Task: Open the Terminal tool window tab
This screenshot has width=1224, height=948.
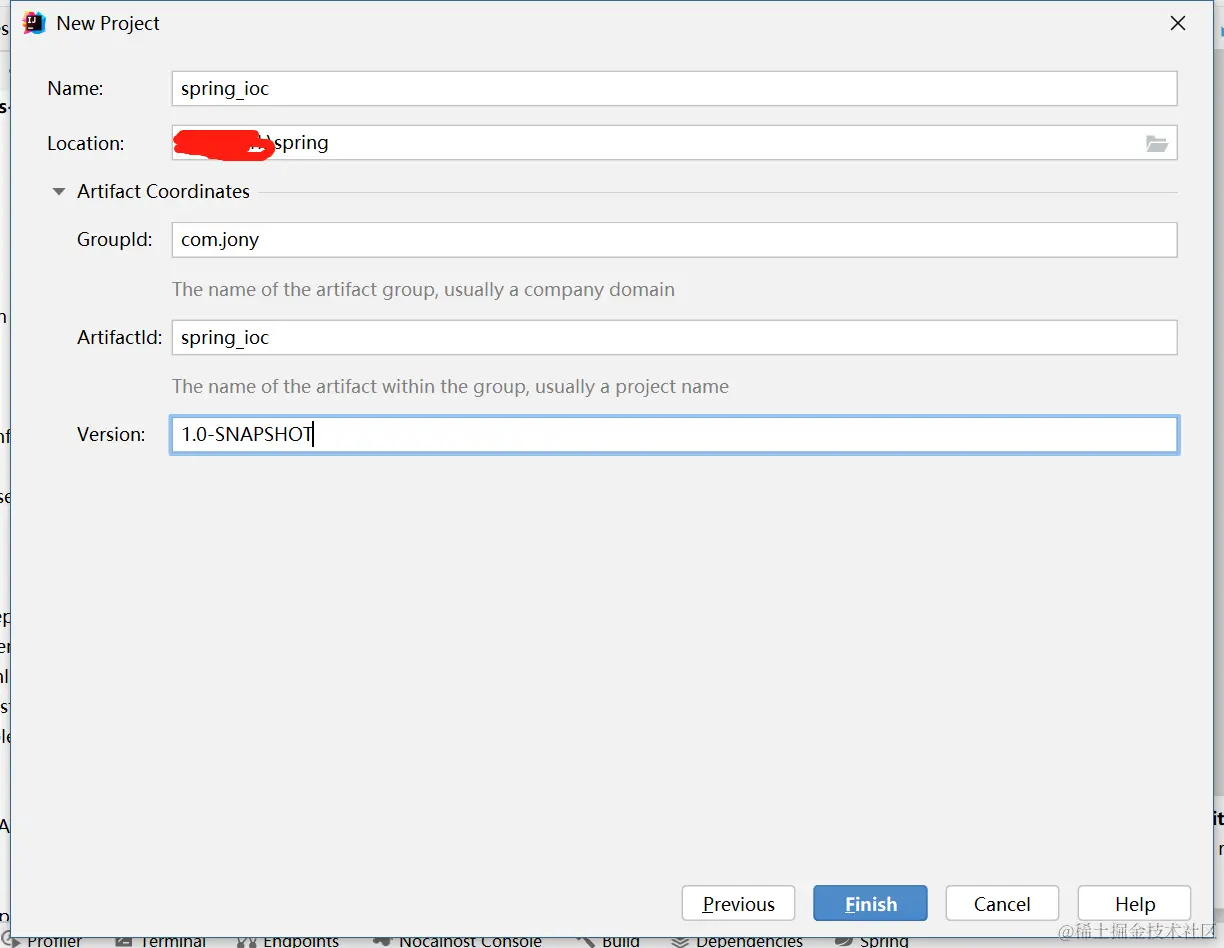Action: pos(161,941)
